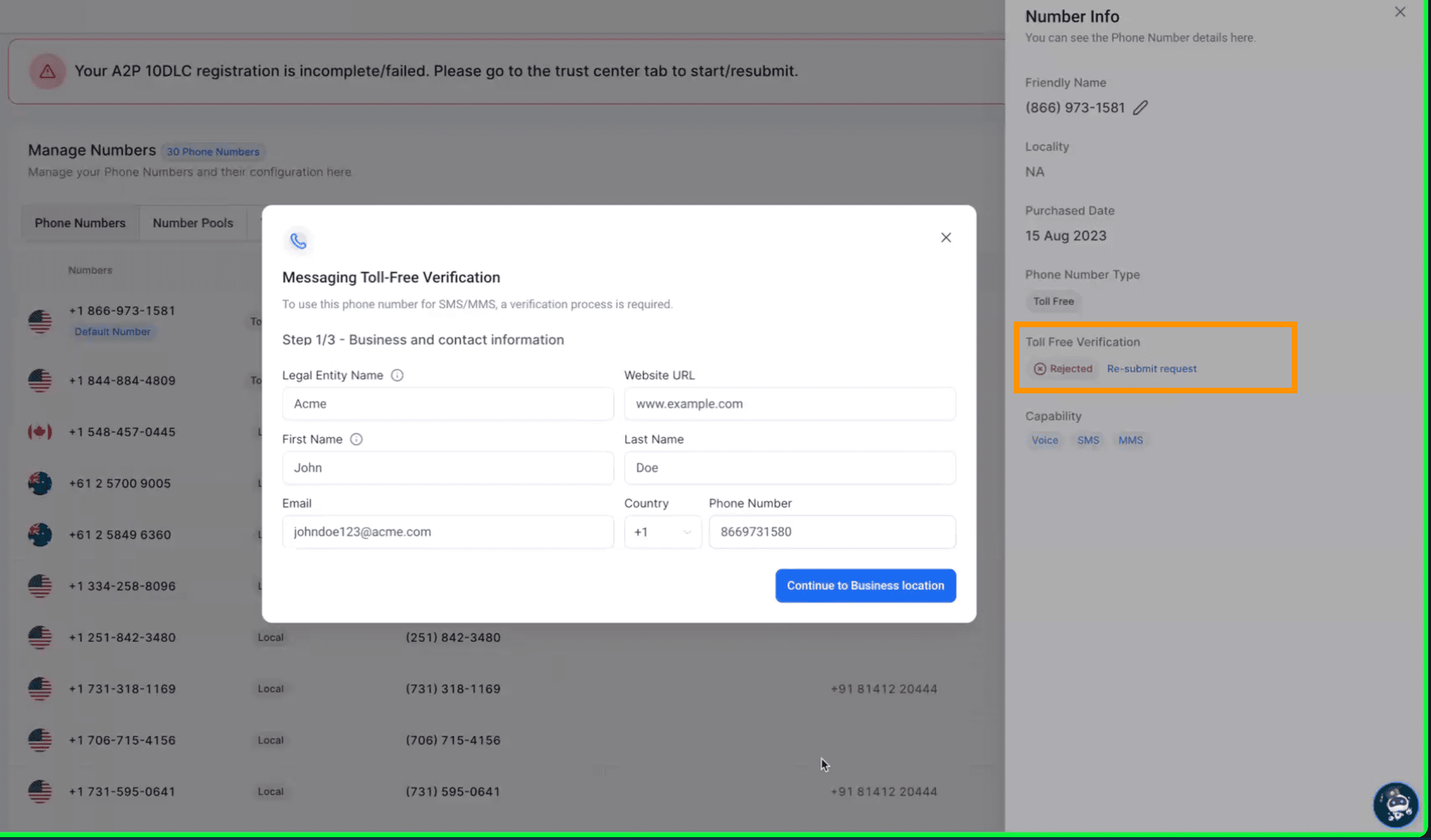
Task: Select number +61 2 5700 9005
Action: (120, 484)
